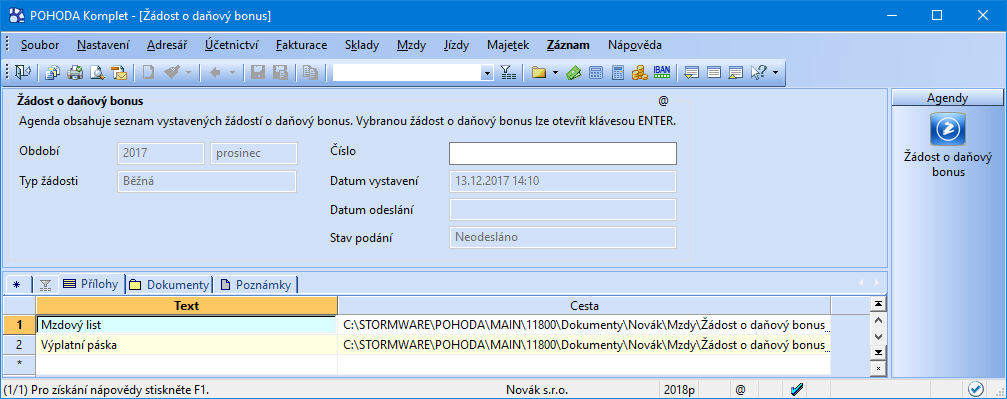Click the second calculator icon
1007x399 pixels.
[618, 73]
